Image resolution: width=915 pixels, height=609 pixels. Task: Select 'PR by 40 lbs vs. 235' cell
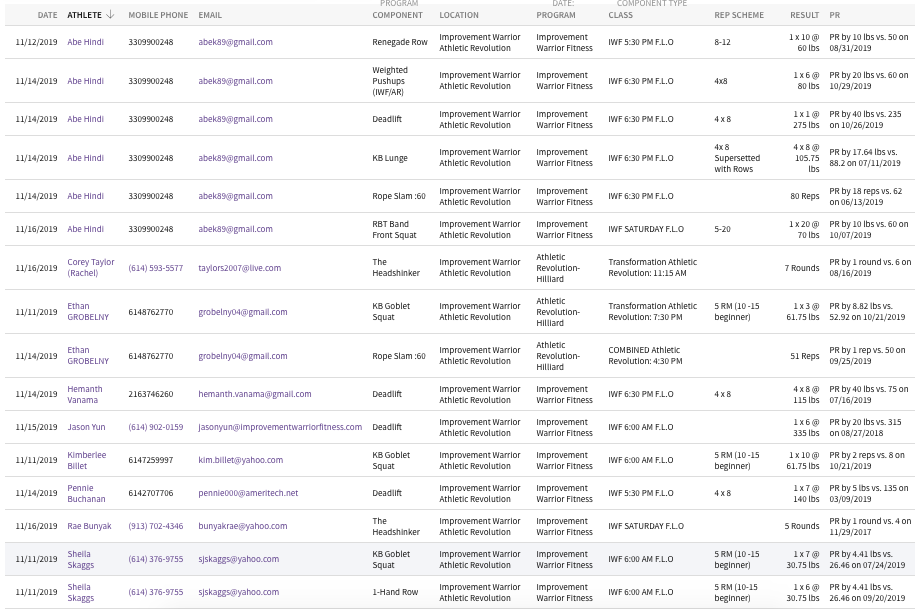[865, 120]
